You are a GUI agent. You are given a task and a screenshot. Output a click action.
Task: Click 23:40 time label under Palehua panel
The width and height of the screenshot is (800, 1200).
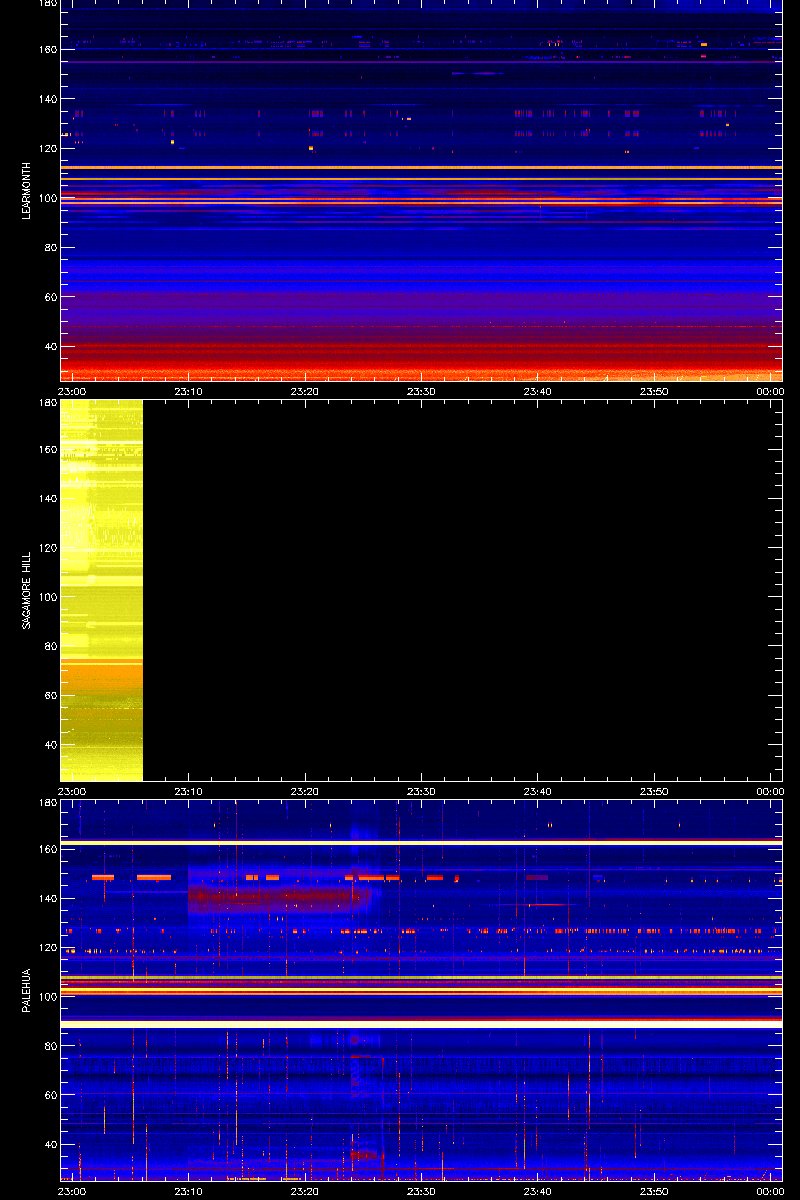click(537, 1191)
